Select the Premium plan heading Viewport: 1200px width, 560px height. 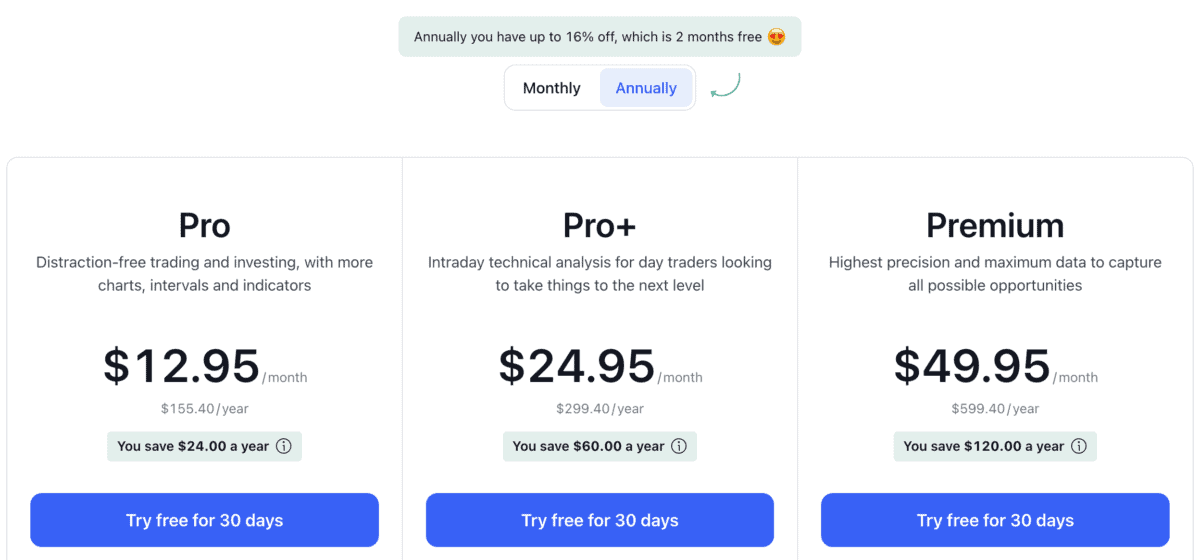click(x=995, y=226)
